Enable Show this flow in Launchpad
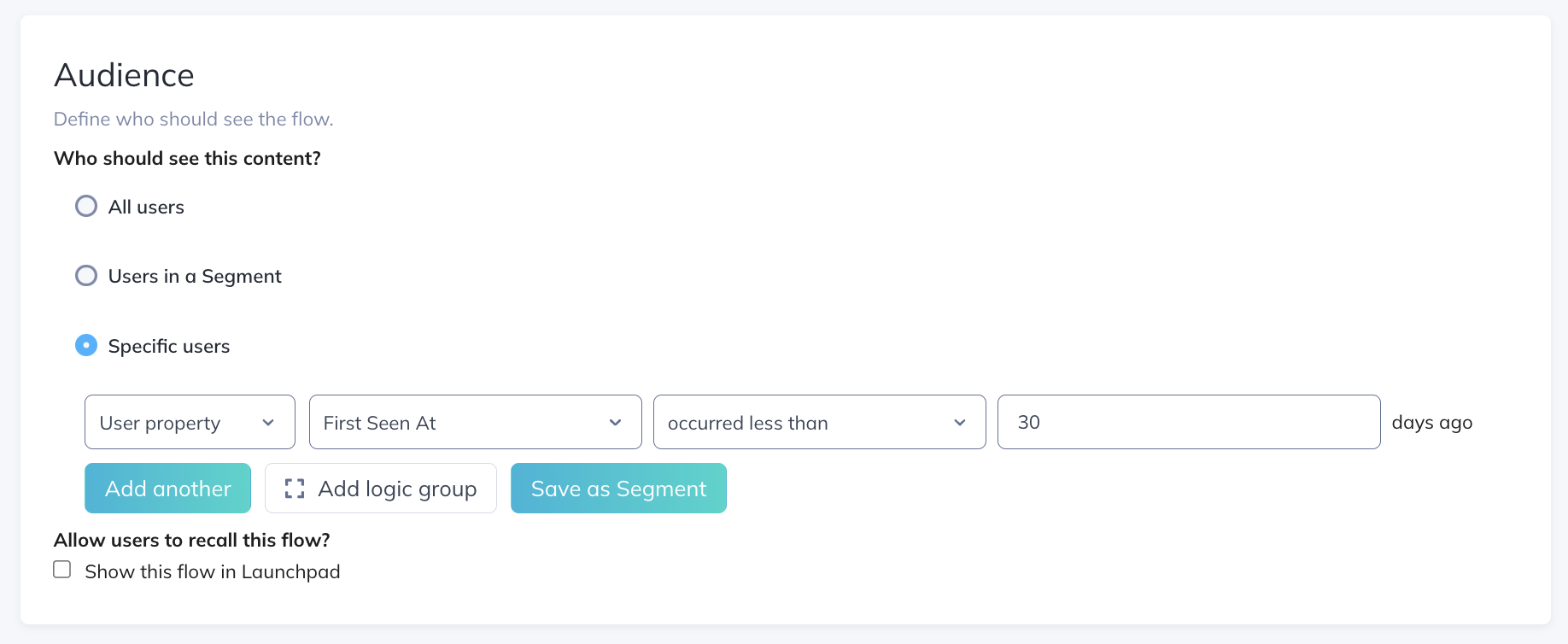This screenshot has height=644, width=1568. tap(61, 568)
